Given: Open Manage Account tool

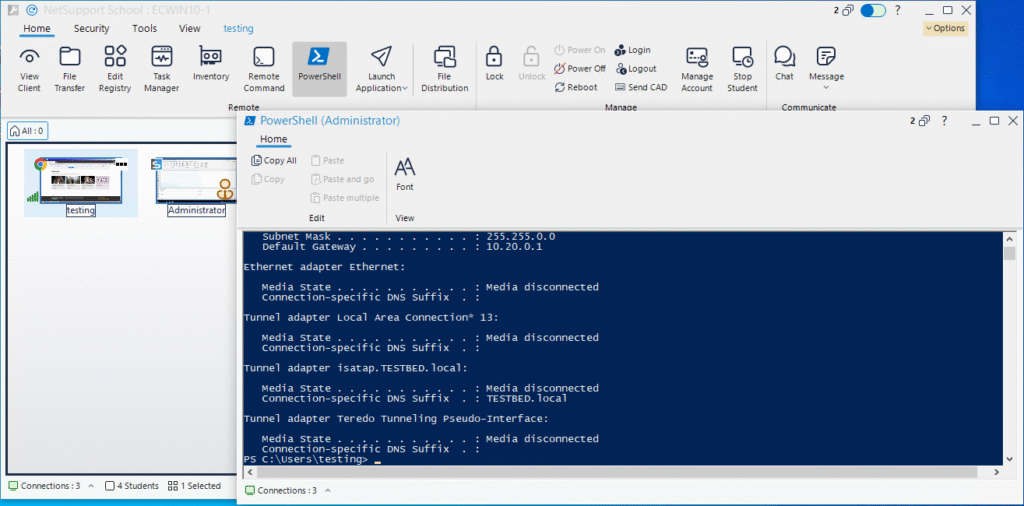Looking at the screenshot, I should pos(697,69).
